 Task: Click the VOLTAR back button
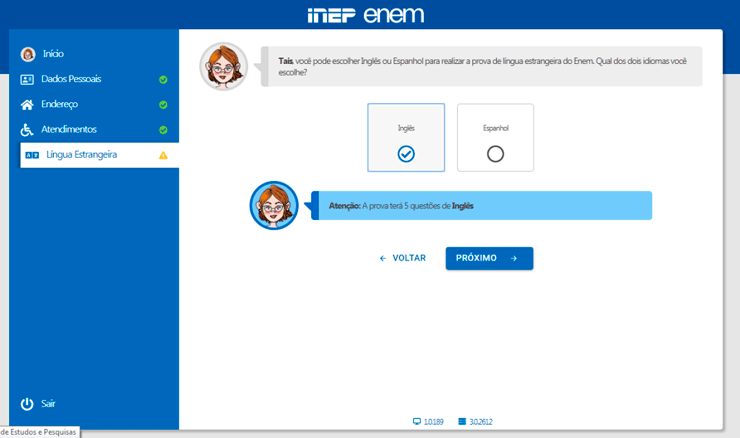[x=403, y=258]
